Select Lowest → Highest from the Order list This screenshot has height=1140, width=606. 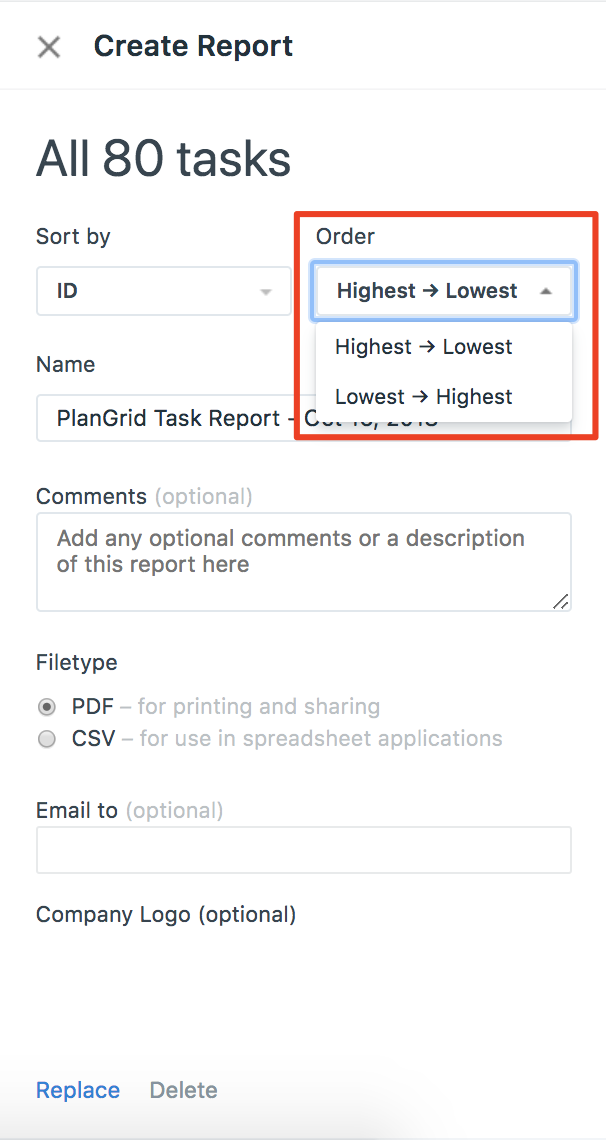click(x=421, y=397)
